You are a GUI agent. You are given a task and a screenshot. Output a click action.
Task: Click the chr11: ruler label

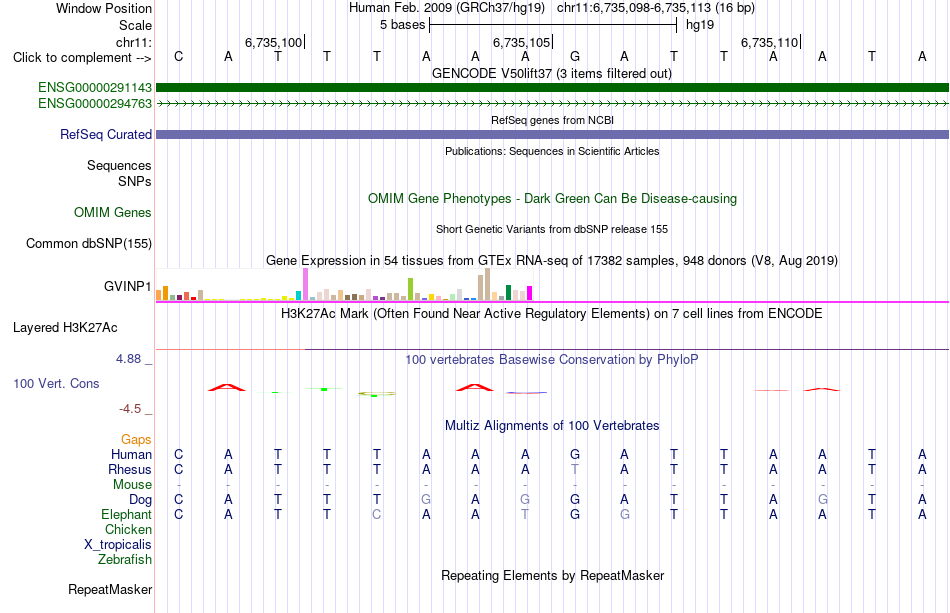click(134, 42)
